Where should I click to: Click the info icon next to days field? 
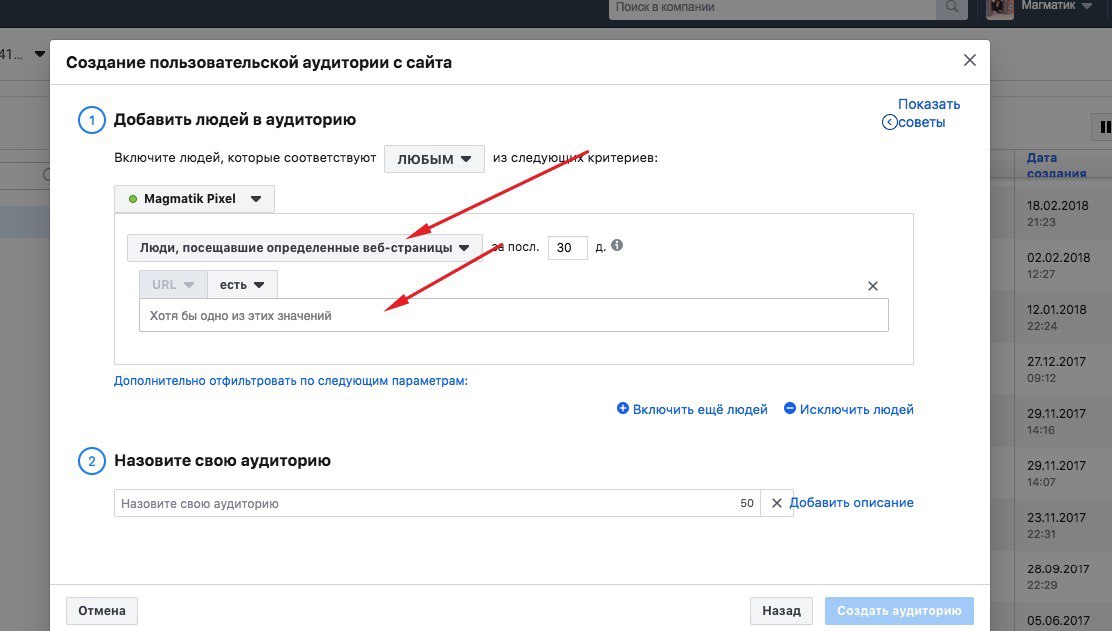coord(617,245)
